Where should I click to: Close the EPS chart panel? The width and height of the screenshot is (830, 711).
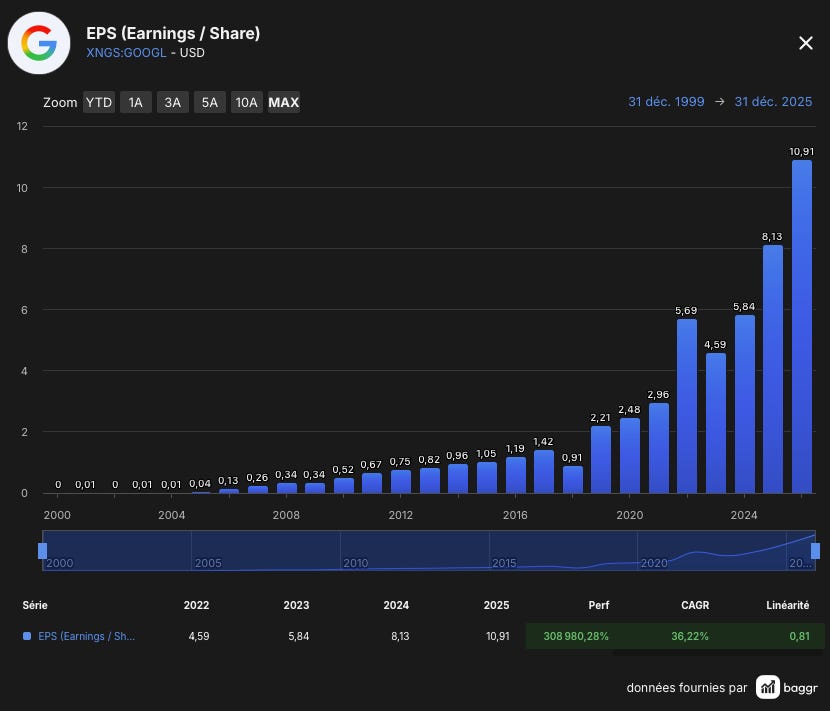pos(806,43)
